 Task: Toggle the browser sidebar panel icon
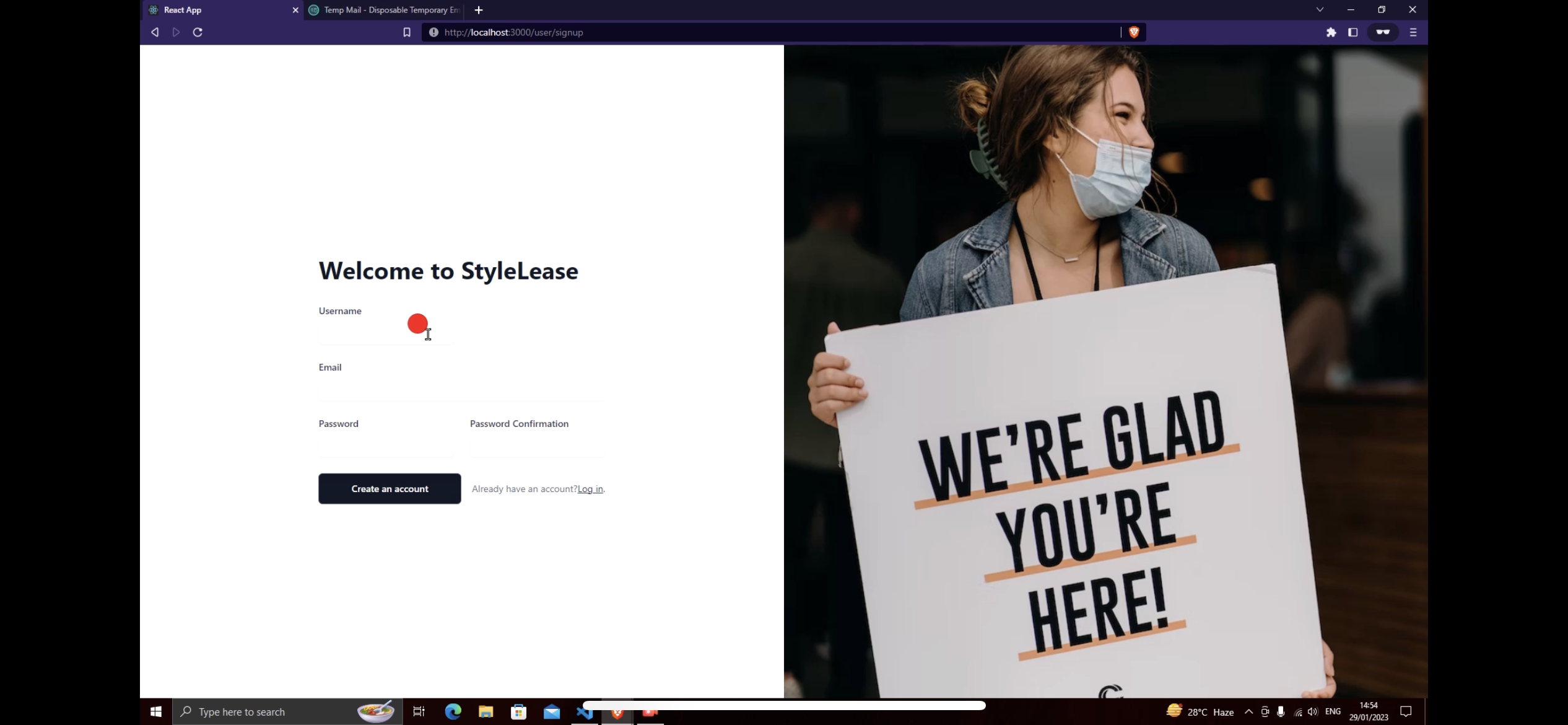coord(1352,32)
